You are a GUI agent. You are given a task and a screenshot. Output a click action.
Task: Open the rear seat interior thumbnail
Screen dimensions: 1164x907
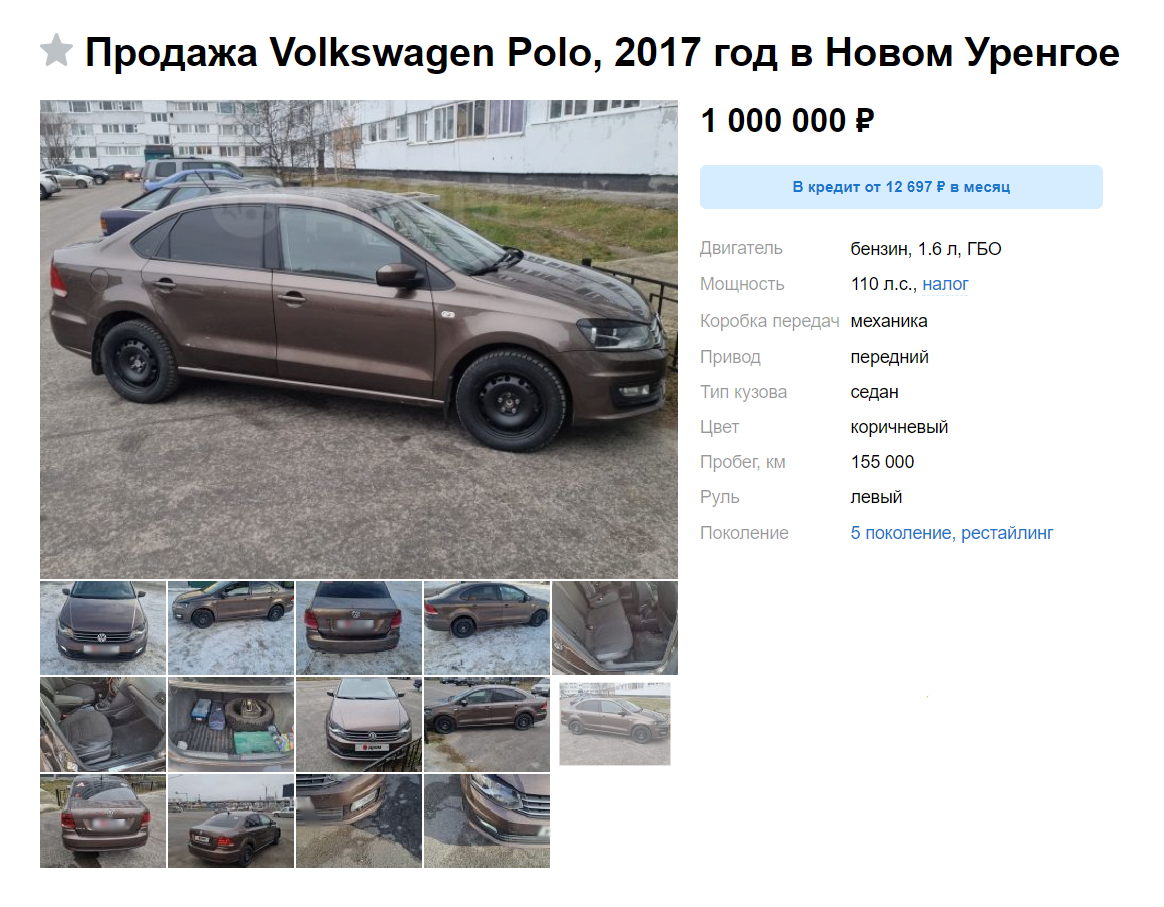point(615,628)
